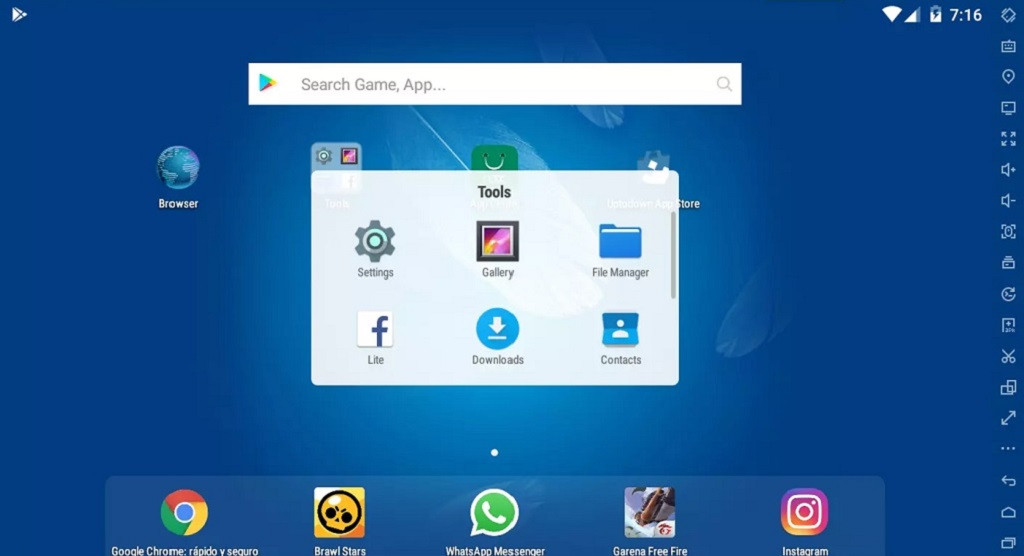Open the Downloads app
The image size is (1024, 556).
pyautogui.click(x=497, y=330)
